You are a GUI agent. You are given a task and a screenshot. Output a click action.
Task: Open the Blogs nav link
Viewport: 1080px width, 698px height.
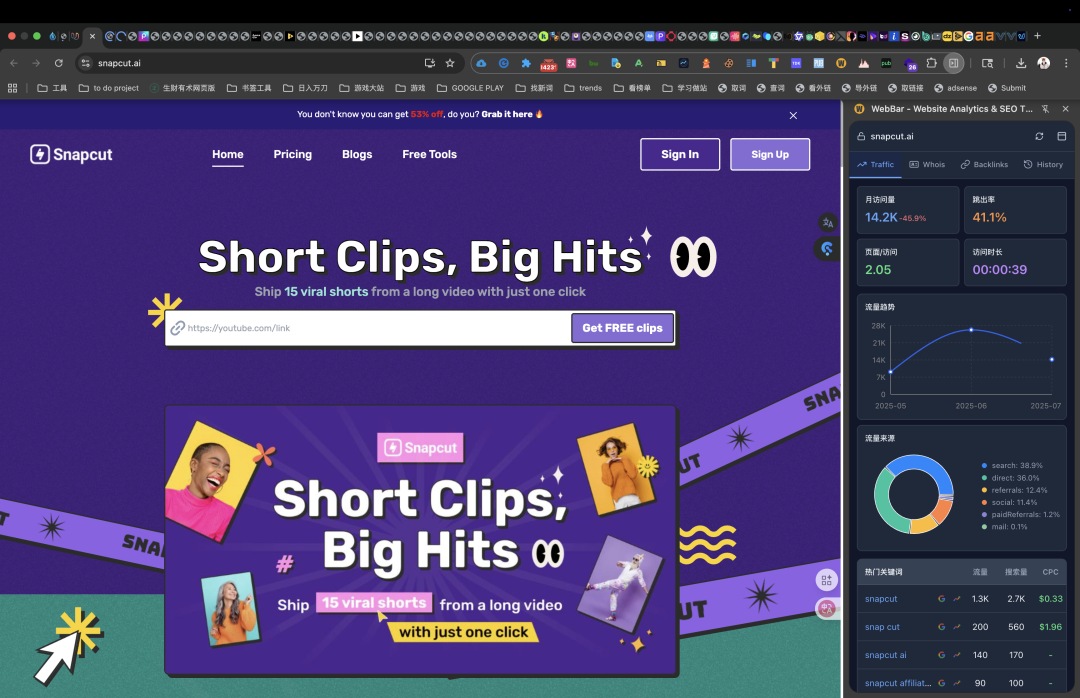point(357,154)
